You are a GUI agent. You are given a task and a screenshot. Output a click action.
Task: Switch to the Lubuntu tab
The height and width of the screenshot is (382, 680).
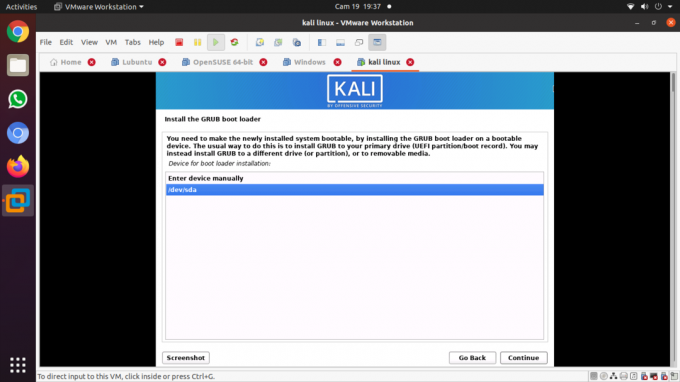(131, 62)
